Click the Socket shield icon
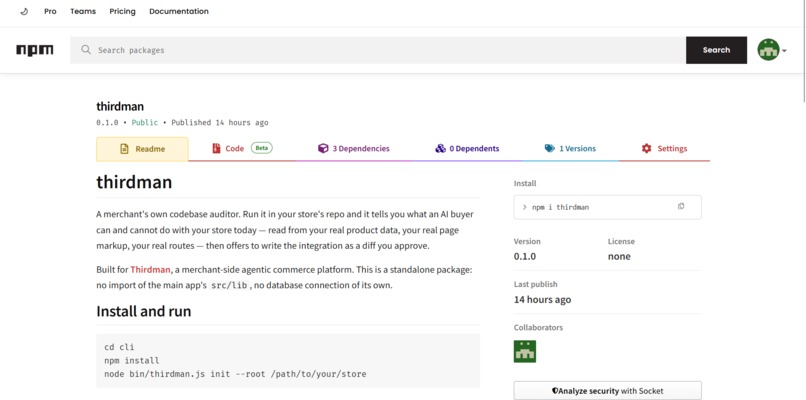 [555, 391]
